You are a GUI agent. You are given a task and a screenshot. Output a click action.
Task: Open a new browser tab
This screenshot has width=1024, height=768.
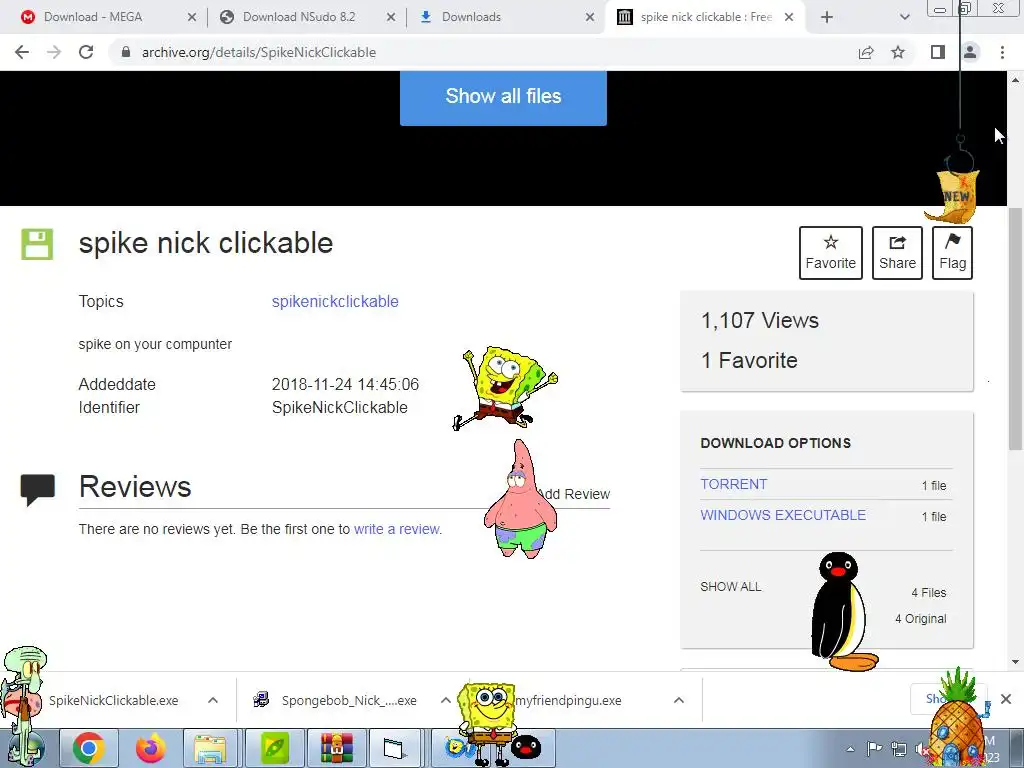827,17
